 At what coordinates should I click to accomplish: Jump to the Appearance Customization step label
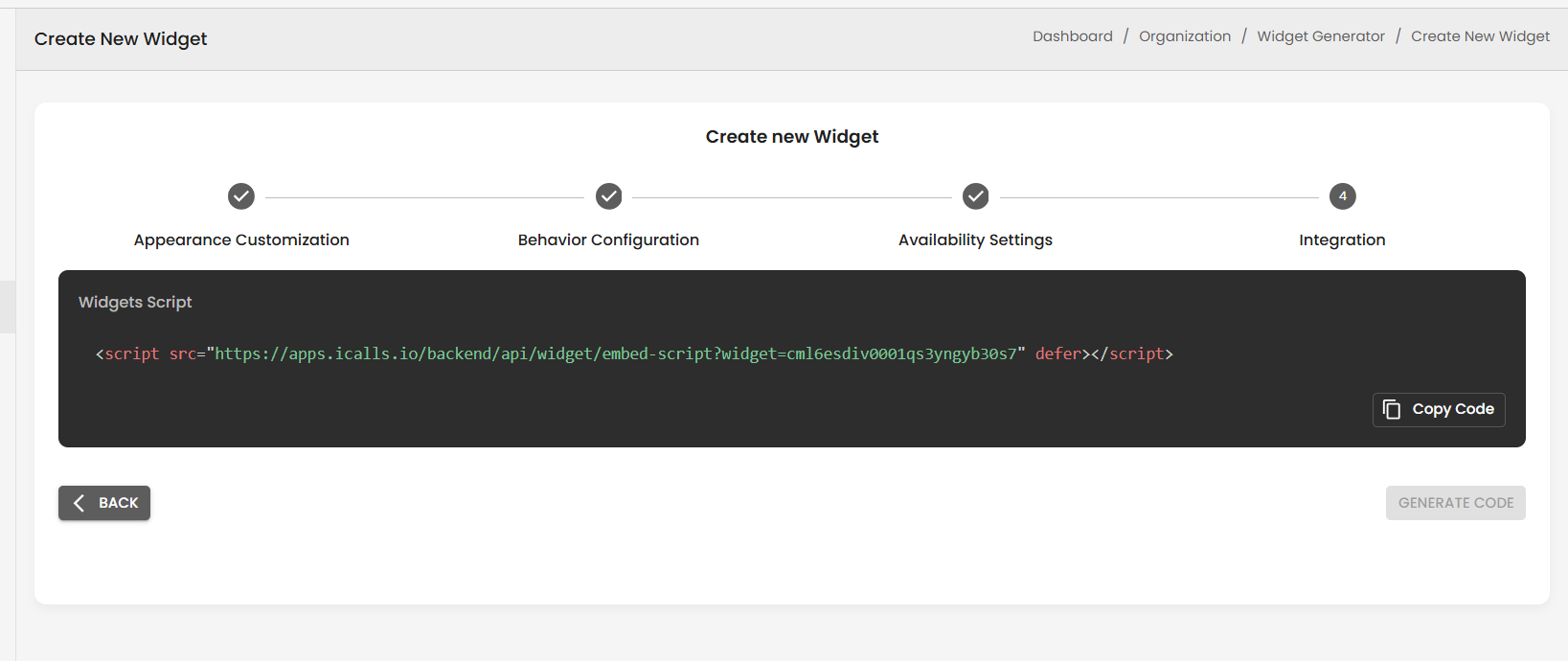pos(241,239)
